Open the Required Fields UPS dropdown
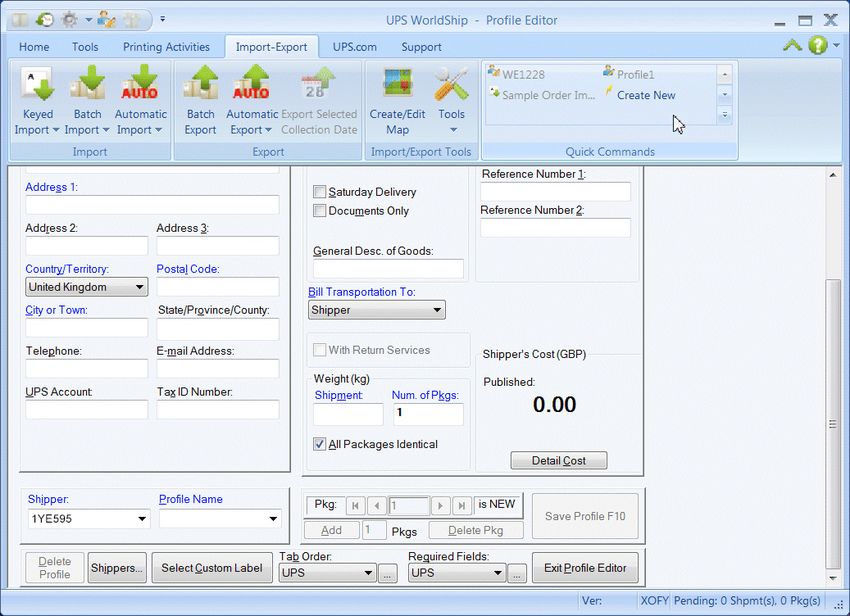Viewport: 850px width, 616px height. coord(456,573)
